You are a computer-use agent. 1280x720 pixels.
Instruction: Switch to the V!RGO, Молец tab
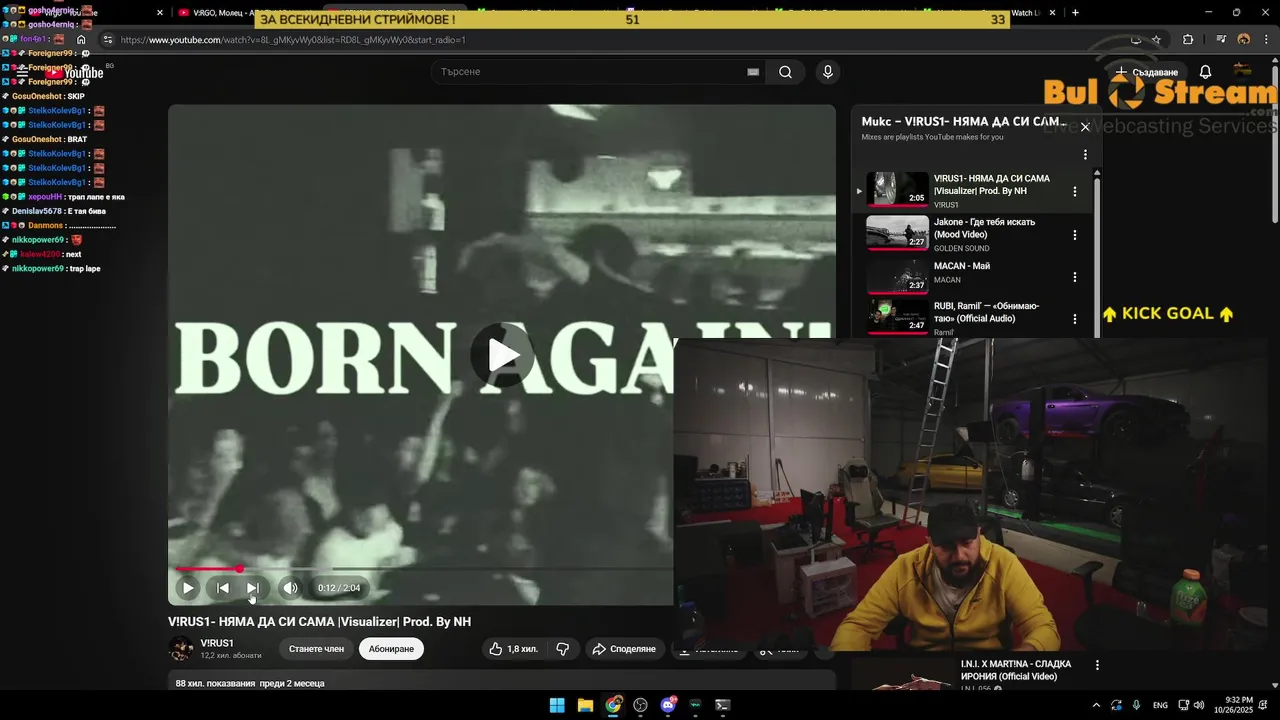(x=246, y=13)
